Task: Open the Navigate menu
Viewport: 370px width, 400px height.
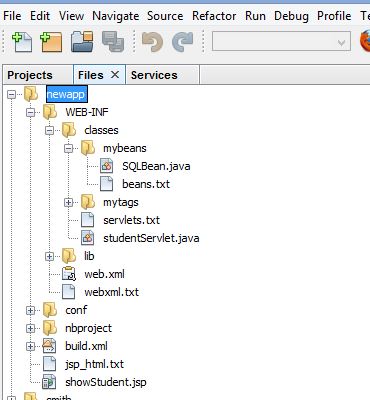Action: point(116,16)
